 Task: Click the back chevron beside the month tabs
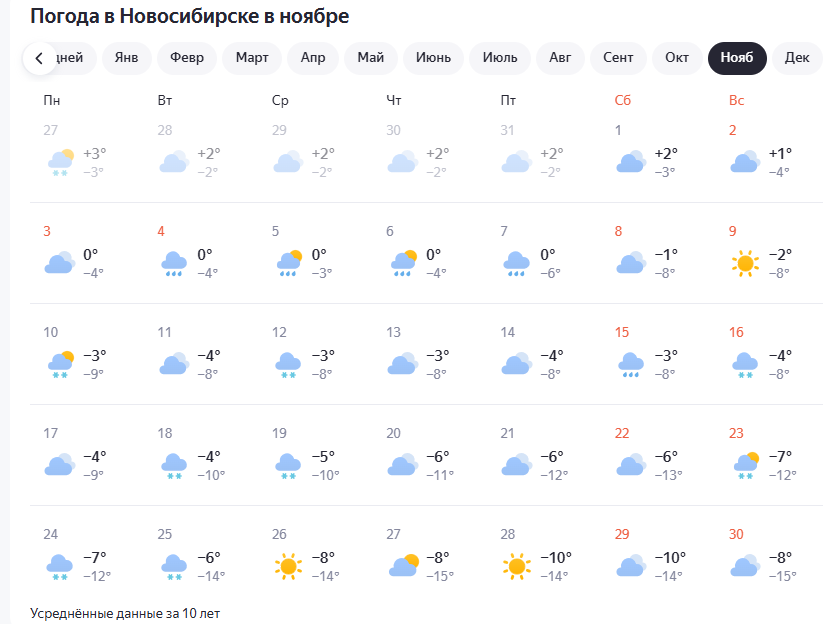click(40, 58)
